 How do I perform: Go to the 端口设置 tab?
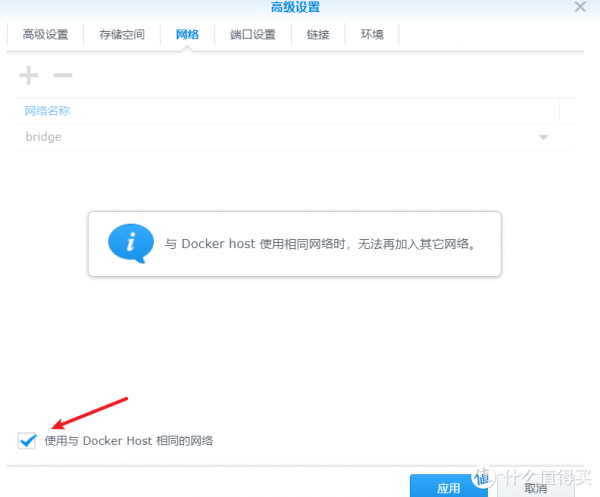[x=252, y=34]
